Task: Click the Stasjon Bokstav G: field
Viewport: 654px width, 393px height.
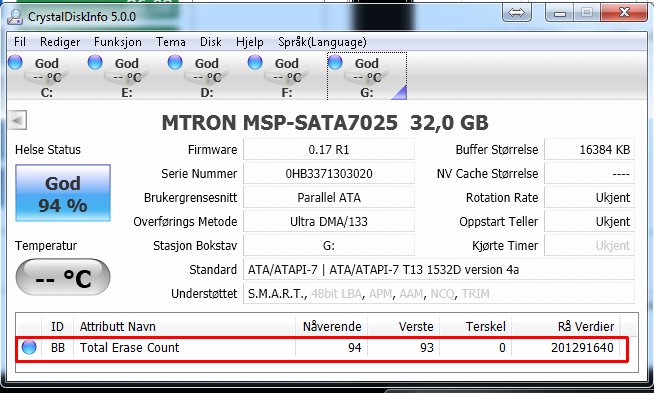Action: point(329,245)
